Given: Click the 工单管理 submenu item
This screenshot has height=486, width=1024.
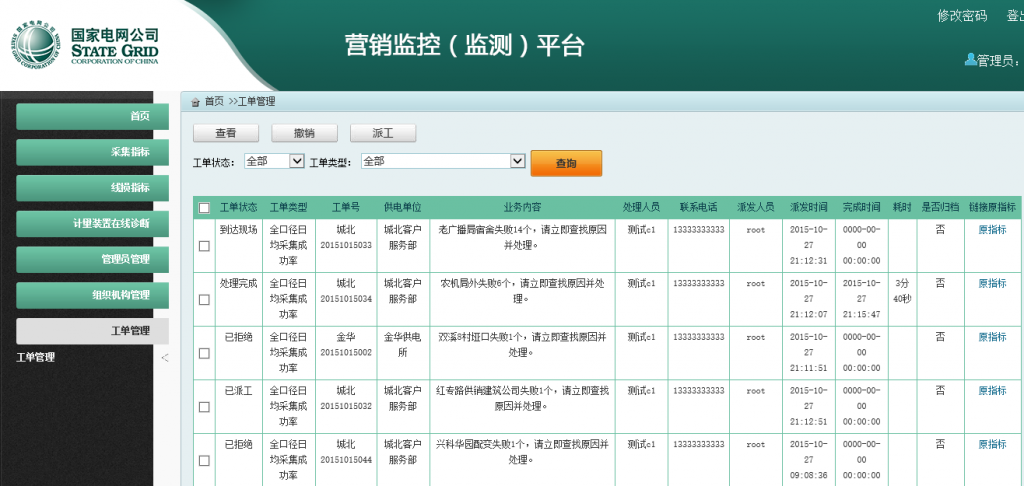Looking at the screenshot, I should pyautogui.click(x=35, y=357).
